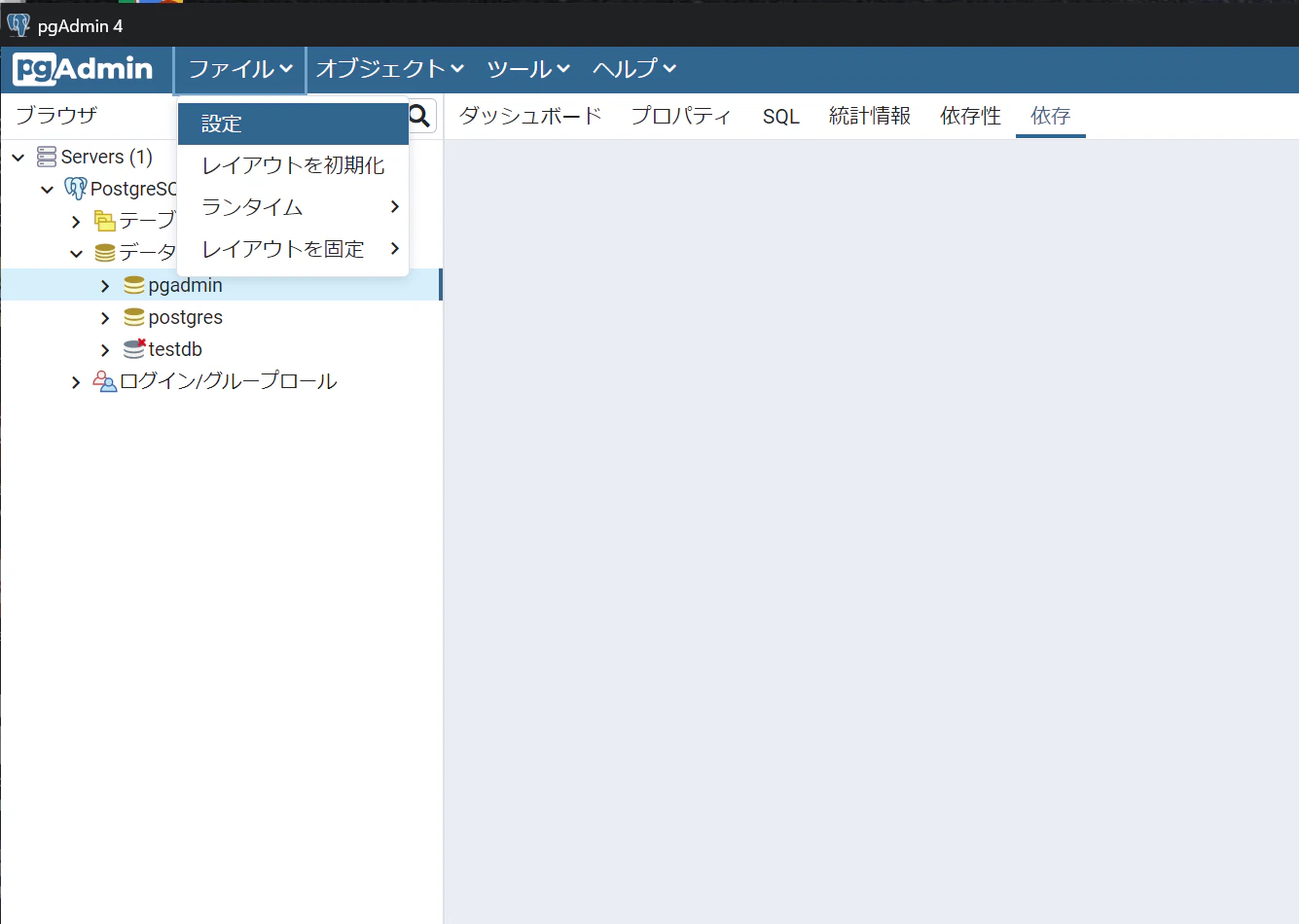
Task: Switch to the 統計情報 tab
Action: (x=870, y=116)
